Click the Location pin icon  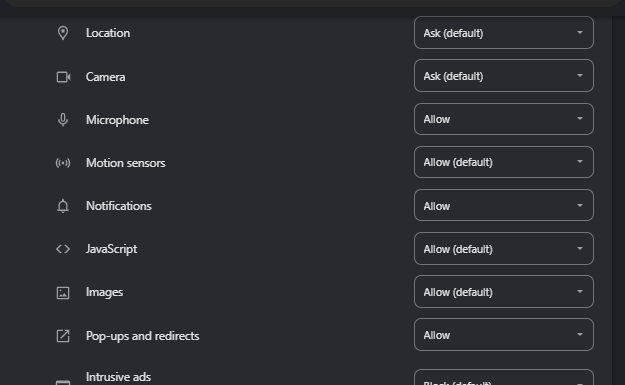pos(63,33)
